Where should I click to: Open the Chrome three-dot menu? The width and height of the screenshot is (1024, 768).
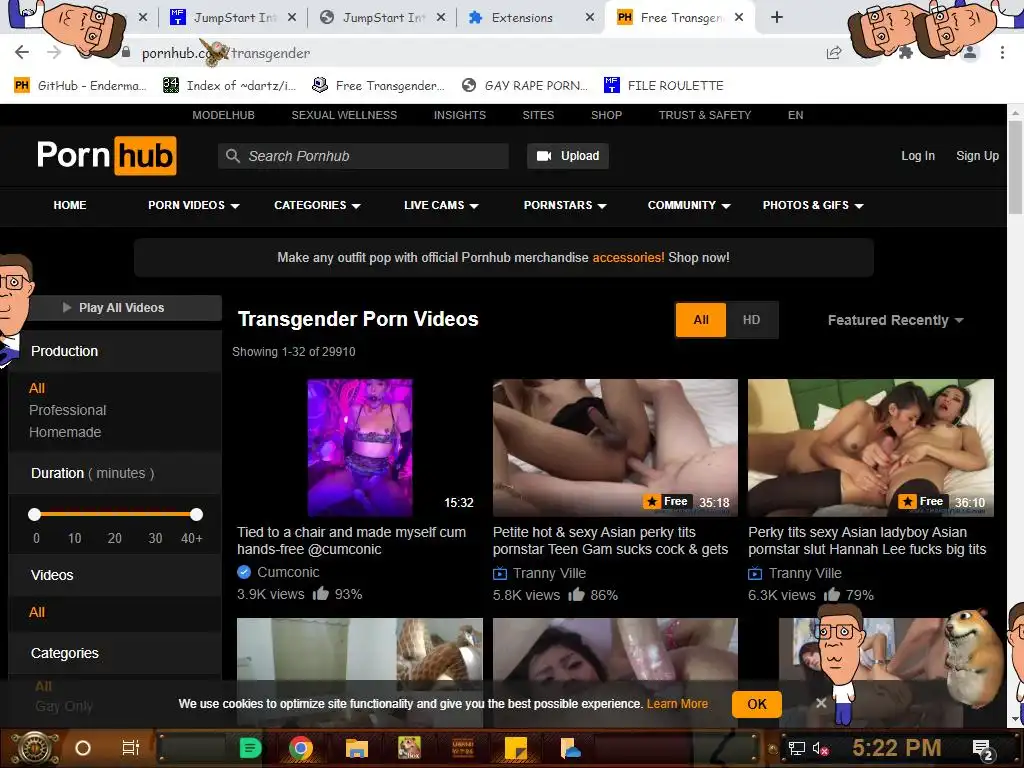point(1002,52)
